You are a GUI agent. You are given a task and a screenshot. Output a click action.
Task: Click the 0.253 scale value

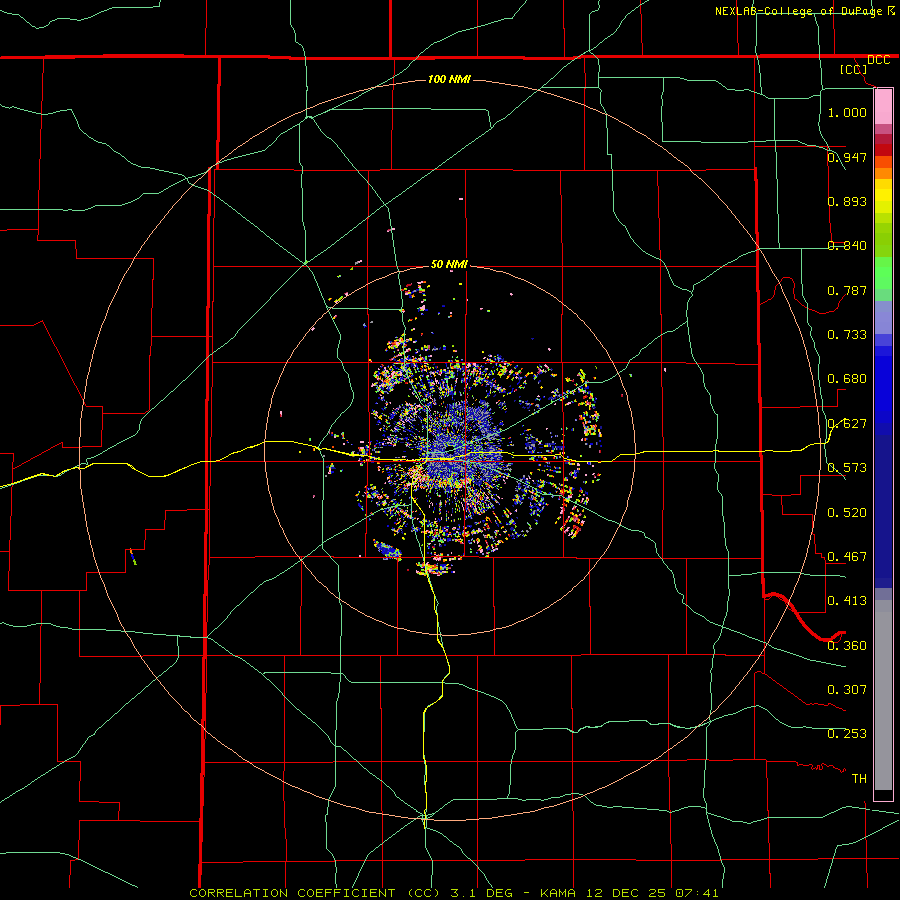pos(847,734)
